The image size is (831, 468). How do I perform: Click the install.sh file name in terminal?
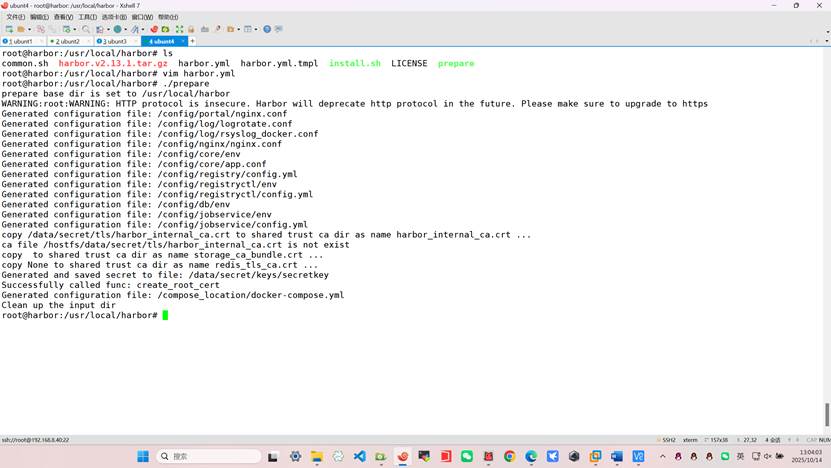355,63
